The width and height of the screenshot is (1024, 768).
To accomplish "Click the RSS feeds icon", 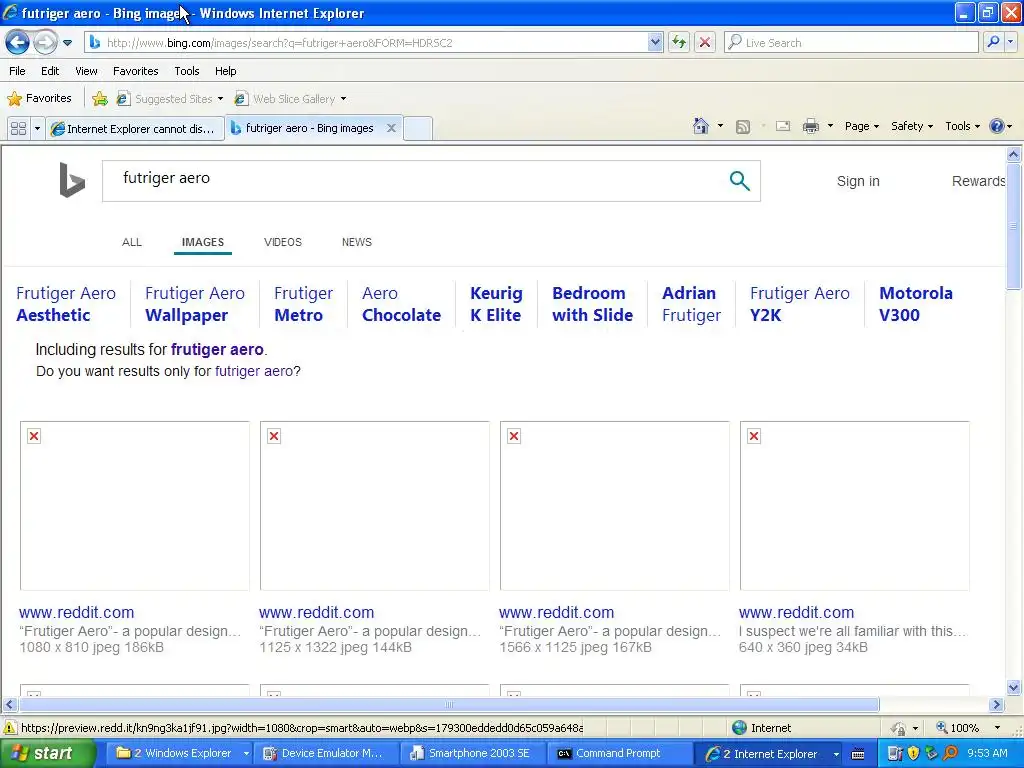I will click(x=743, y=127).
